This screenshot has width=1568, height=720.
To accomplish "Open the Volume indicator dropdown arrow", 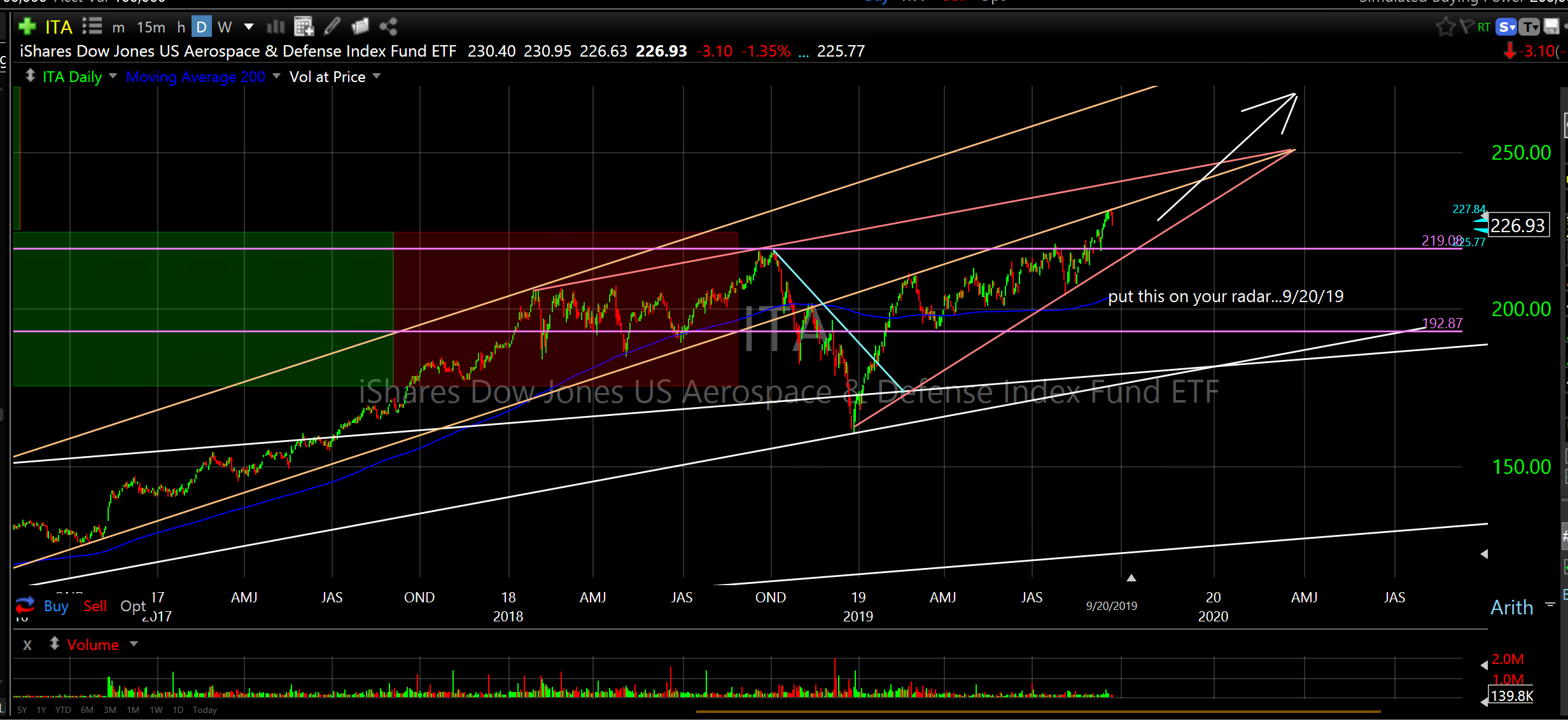I will click(x=134, y=644).
